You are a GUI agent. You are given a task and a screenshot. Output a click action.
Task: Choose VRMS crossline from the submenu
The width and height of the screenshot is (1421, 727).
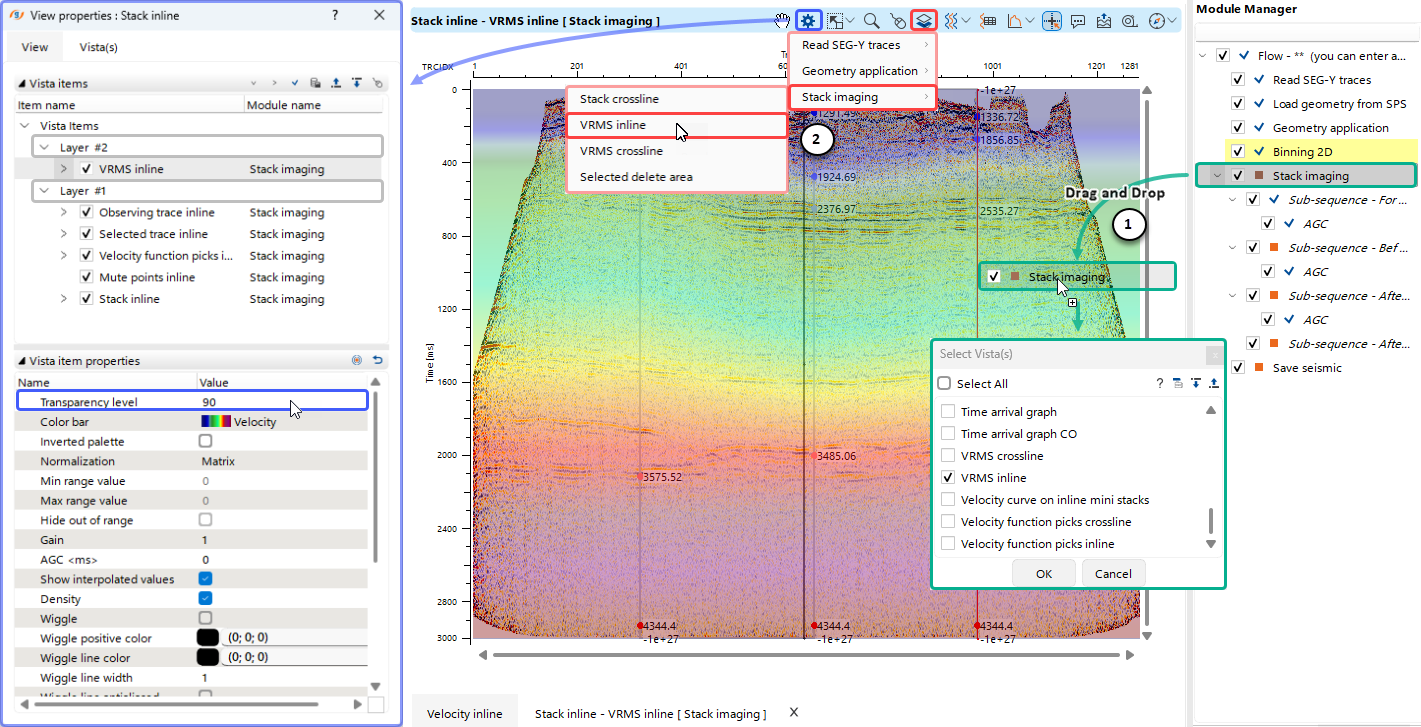click(621, 151)
